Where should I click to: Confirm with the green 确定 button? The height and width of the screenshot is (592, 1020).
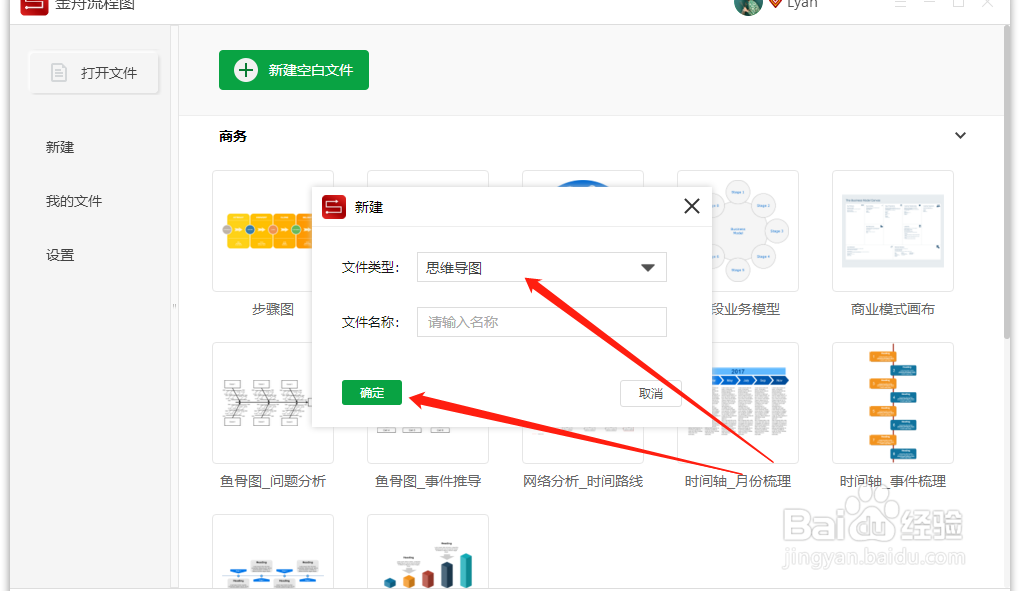click(371, 392)
